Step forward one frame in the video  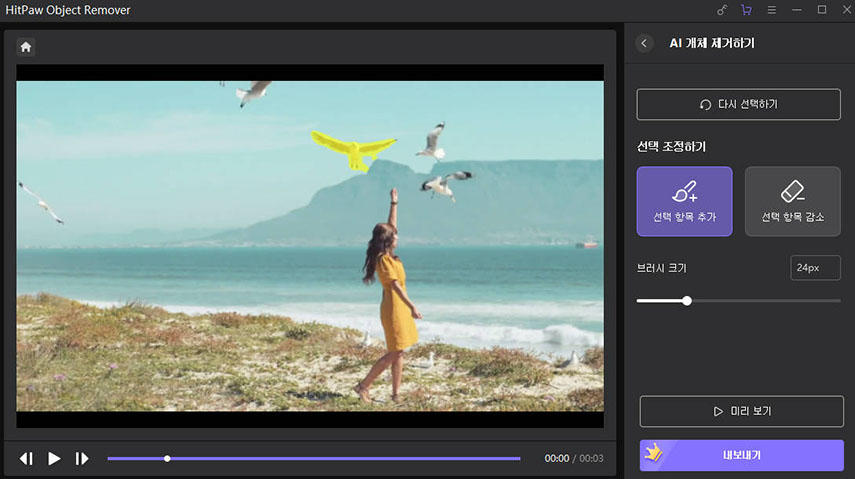coord(82,458)
